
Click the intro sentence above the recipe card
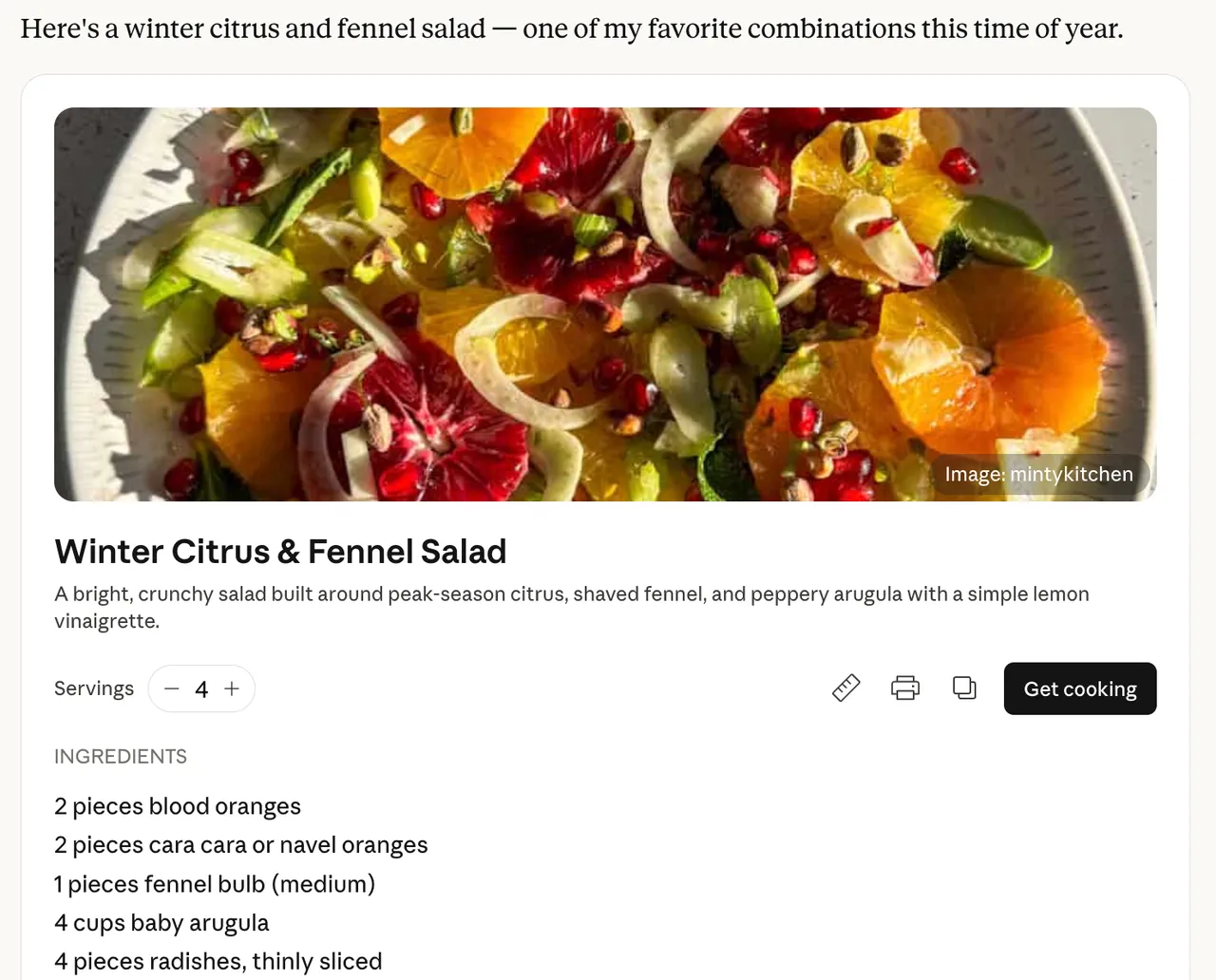[571, 29]
